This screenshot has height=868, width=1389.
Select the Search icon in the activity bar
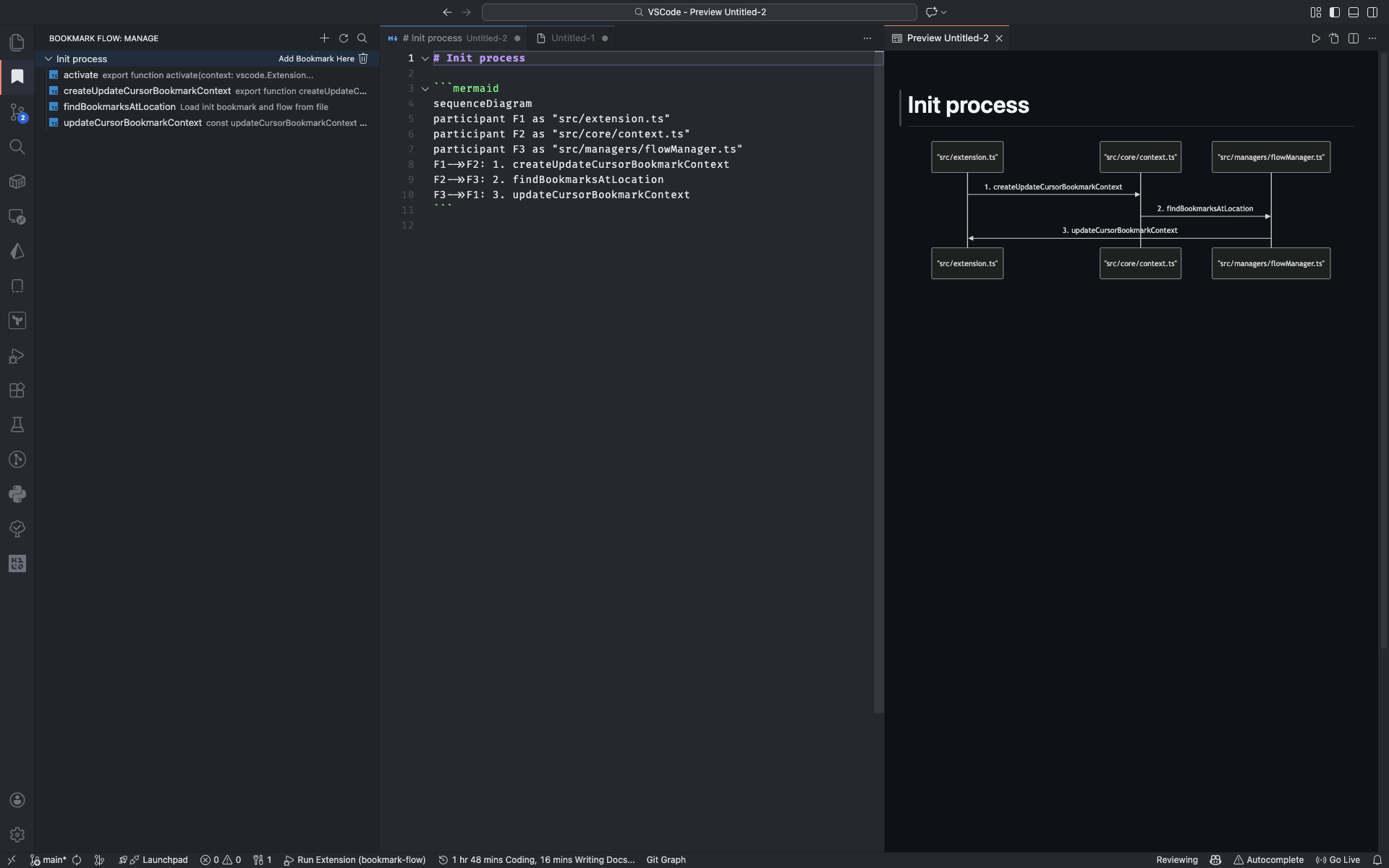[17, 147]
